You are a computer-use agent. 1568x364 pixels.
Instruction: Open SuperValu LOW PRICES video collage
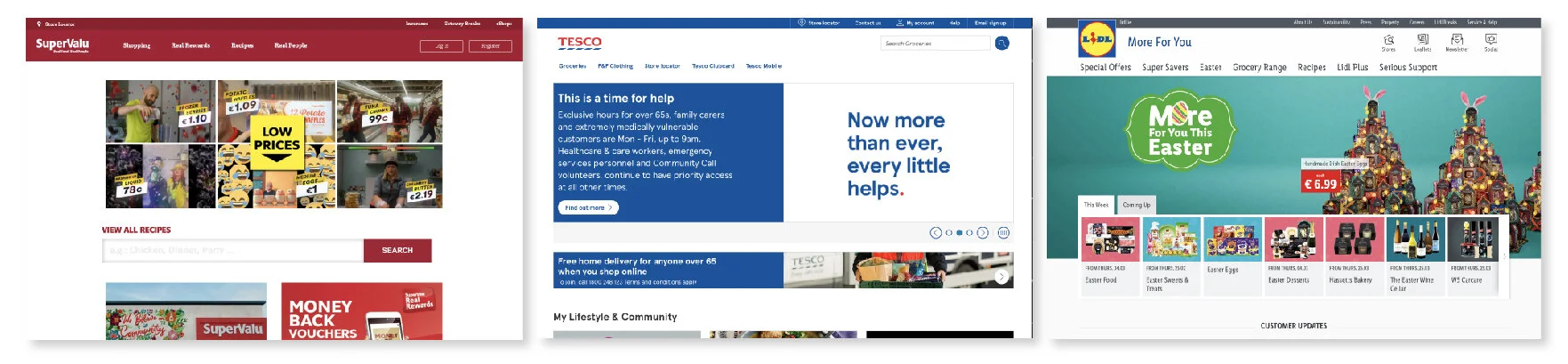click(x=274, y=144)
